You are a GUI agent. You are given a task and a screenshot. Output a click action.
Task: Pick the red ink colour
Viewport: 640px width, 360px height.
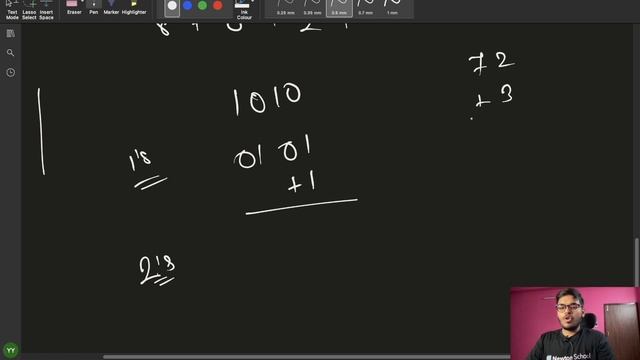tap(218, 6)
